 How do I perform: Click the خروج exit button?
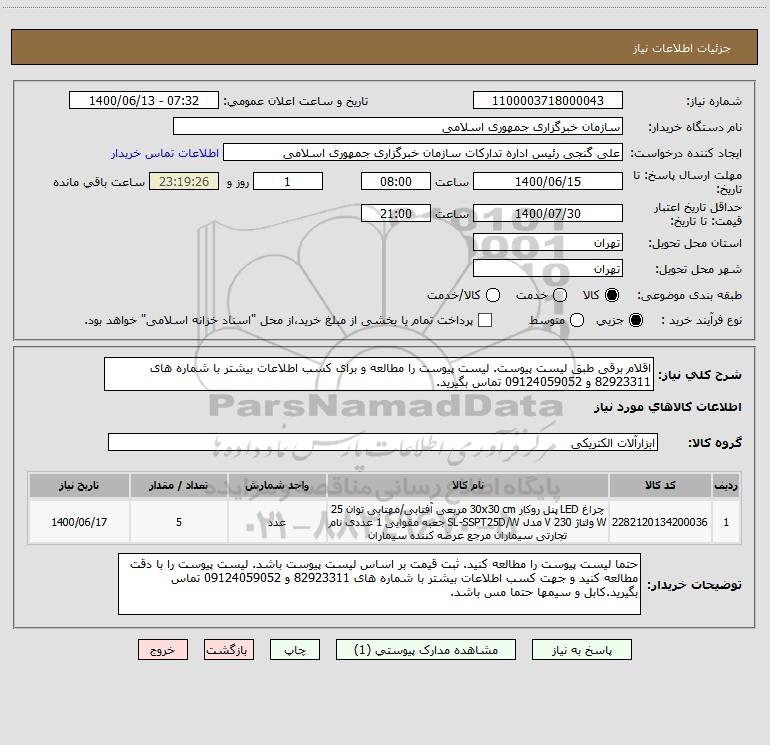[x=163, y=650]
